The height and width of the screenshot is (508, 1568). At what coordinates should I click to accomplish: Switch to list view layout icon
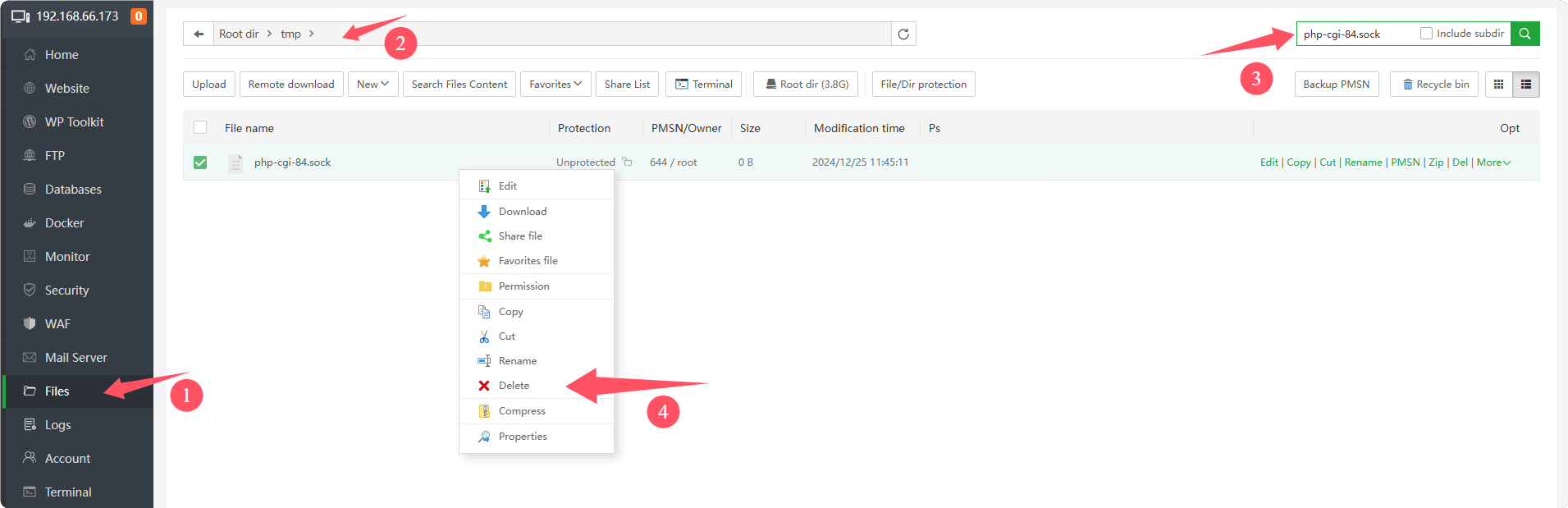pyautogui.click(x=1526, y=85)
